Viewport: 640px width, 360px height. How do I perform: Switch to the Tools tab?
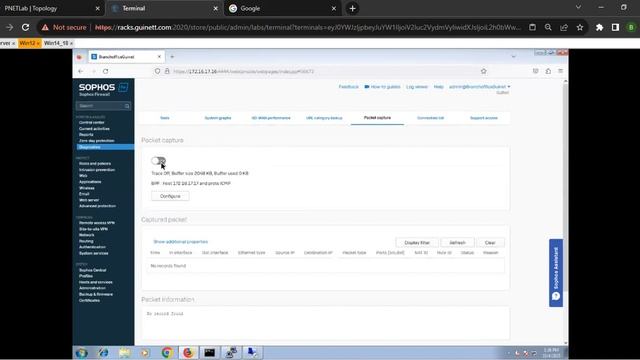coord(165,118)
